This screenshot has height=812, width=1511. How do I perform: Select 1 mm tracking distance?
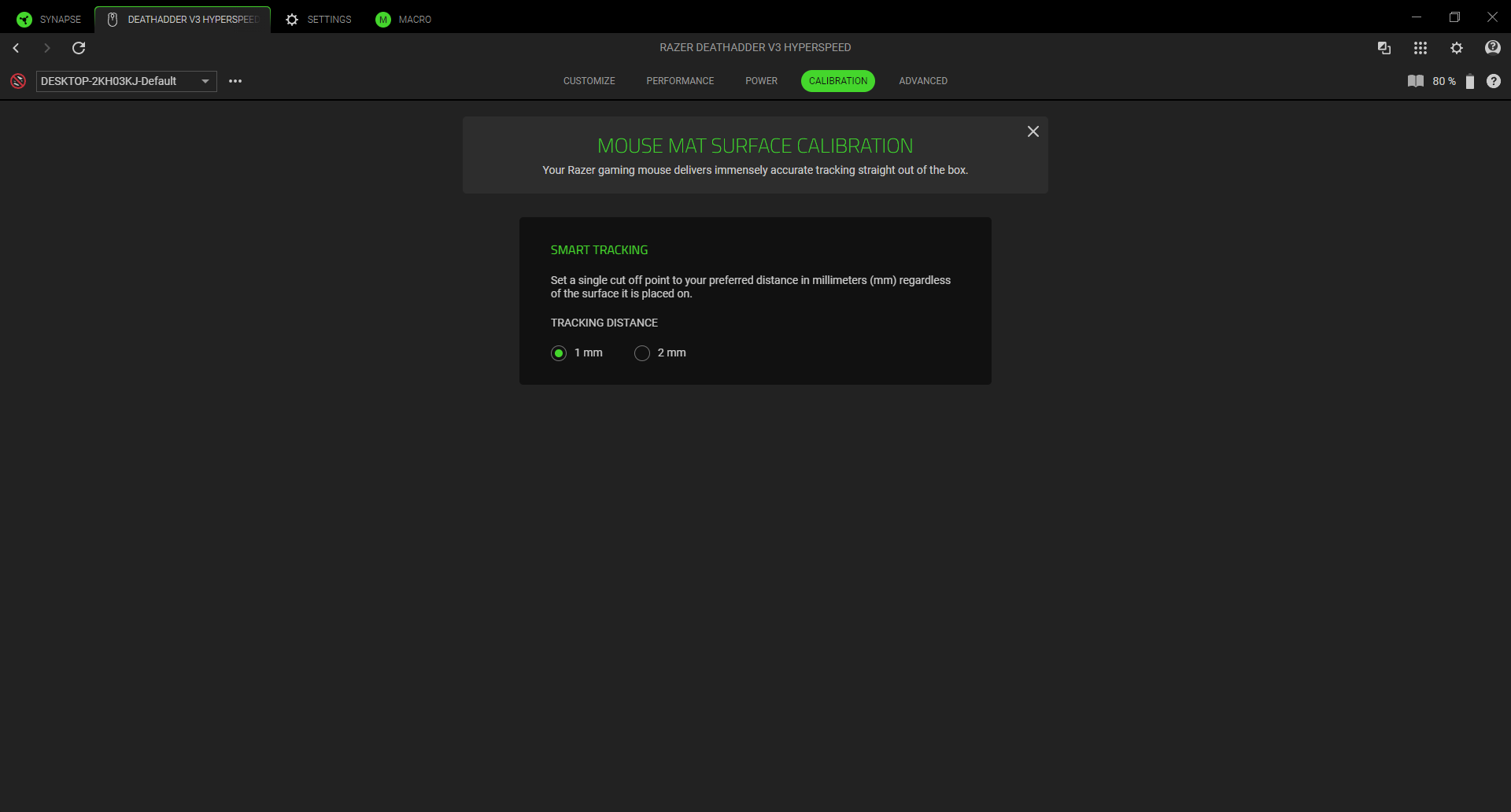click(559, 353)
